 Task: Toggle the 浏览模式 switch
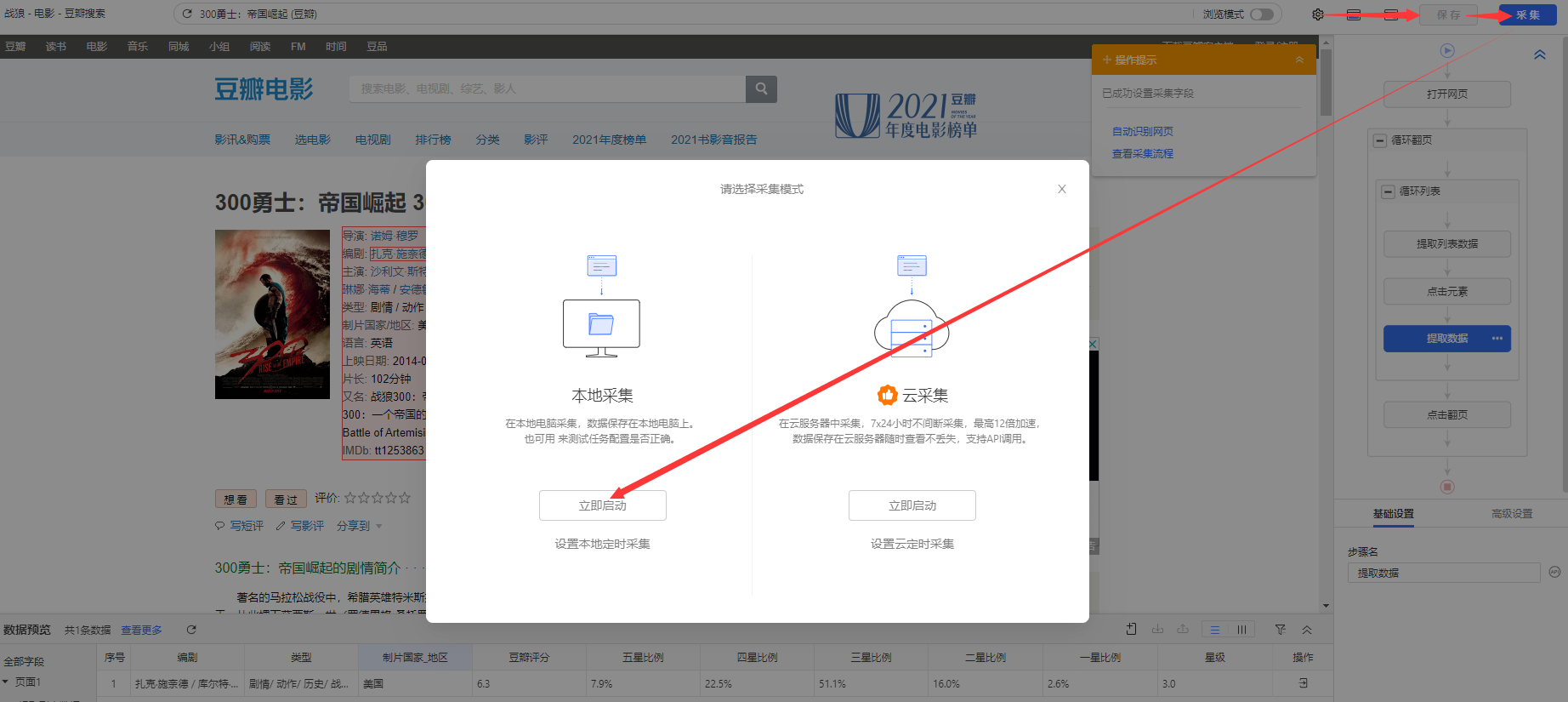coord(1262,14)
